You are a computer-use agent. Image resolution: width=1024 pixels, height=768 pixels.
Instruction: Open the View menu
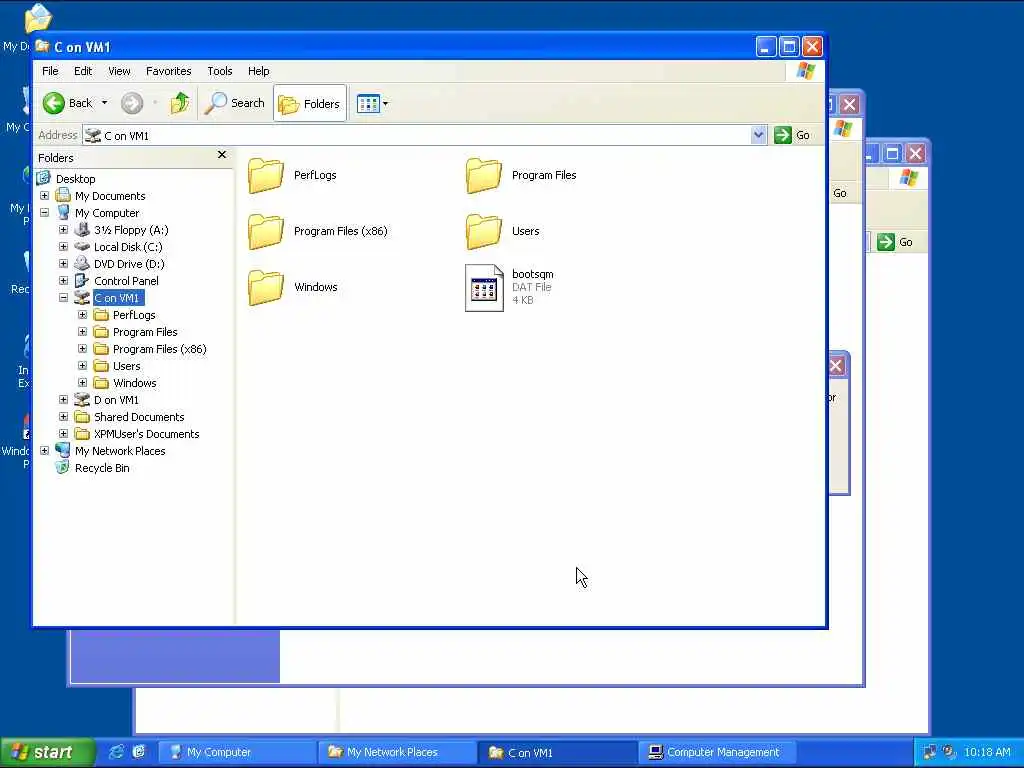119,71
